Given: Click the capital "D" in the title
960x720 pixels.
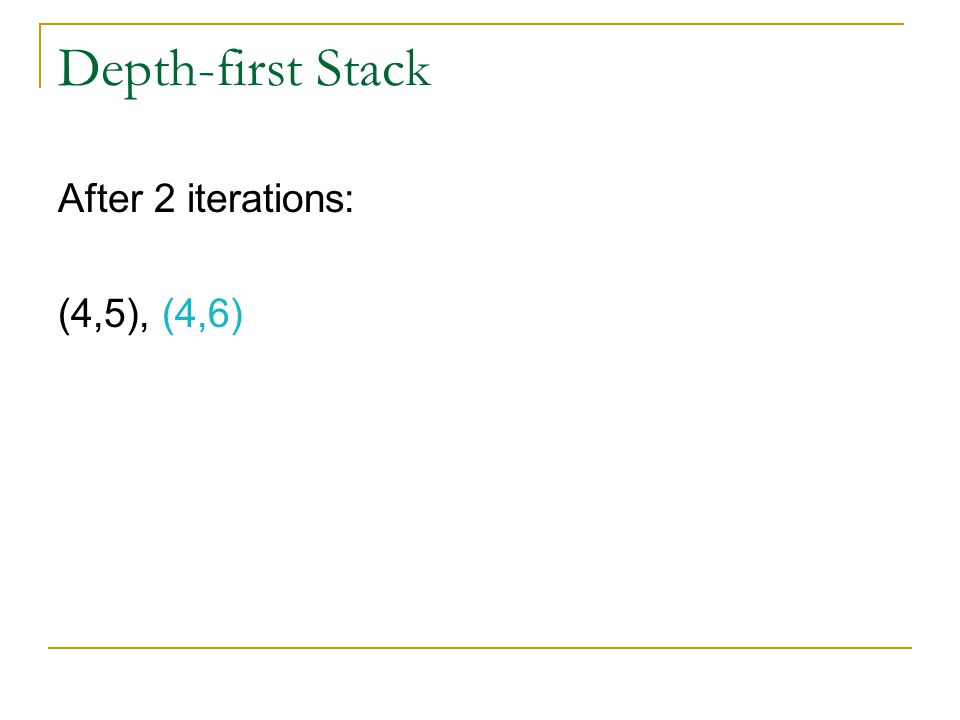Looking at the screenshot, I should (x=75, y=69).
